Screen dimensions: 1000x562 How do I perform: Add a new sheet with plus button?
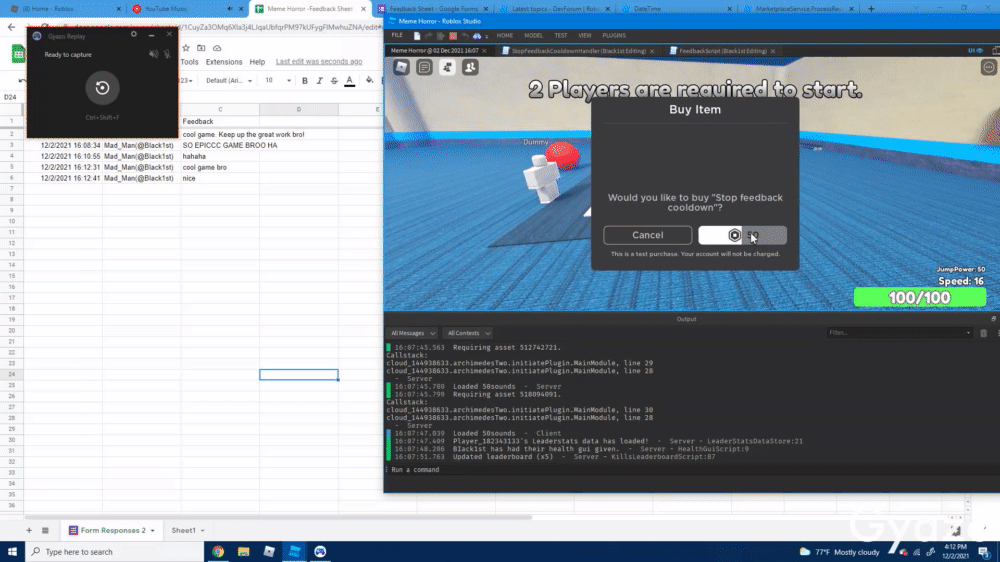coord(29,530)
